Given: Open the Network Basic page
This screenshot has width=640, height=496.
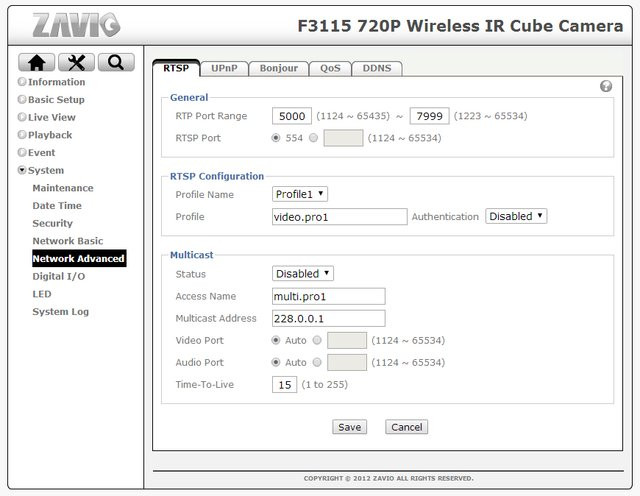Looking at the screenshot, I should 68,241.
